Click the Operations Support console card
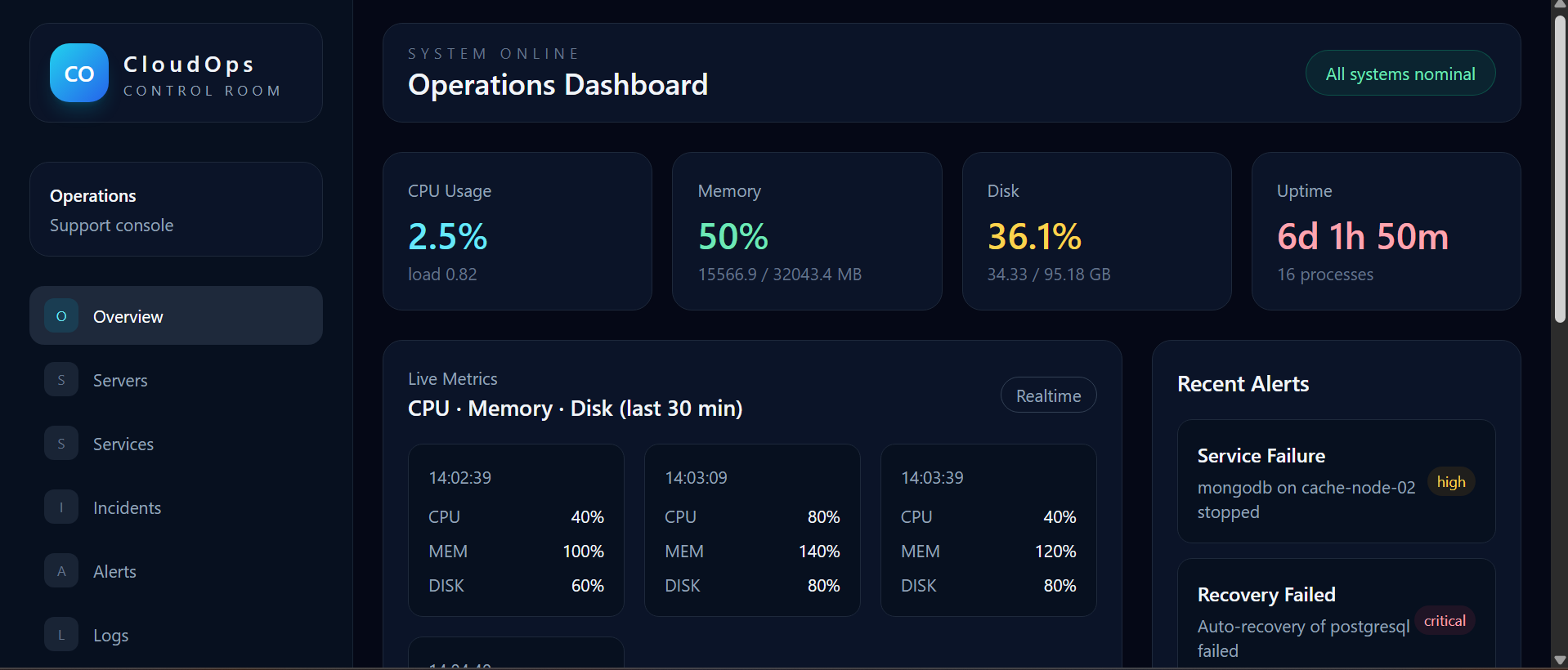The image size is (1568, 670). pos(176,209)
